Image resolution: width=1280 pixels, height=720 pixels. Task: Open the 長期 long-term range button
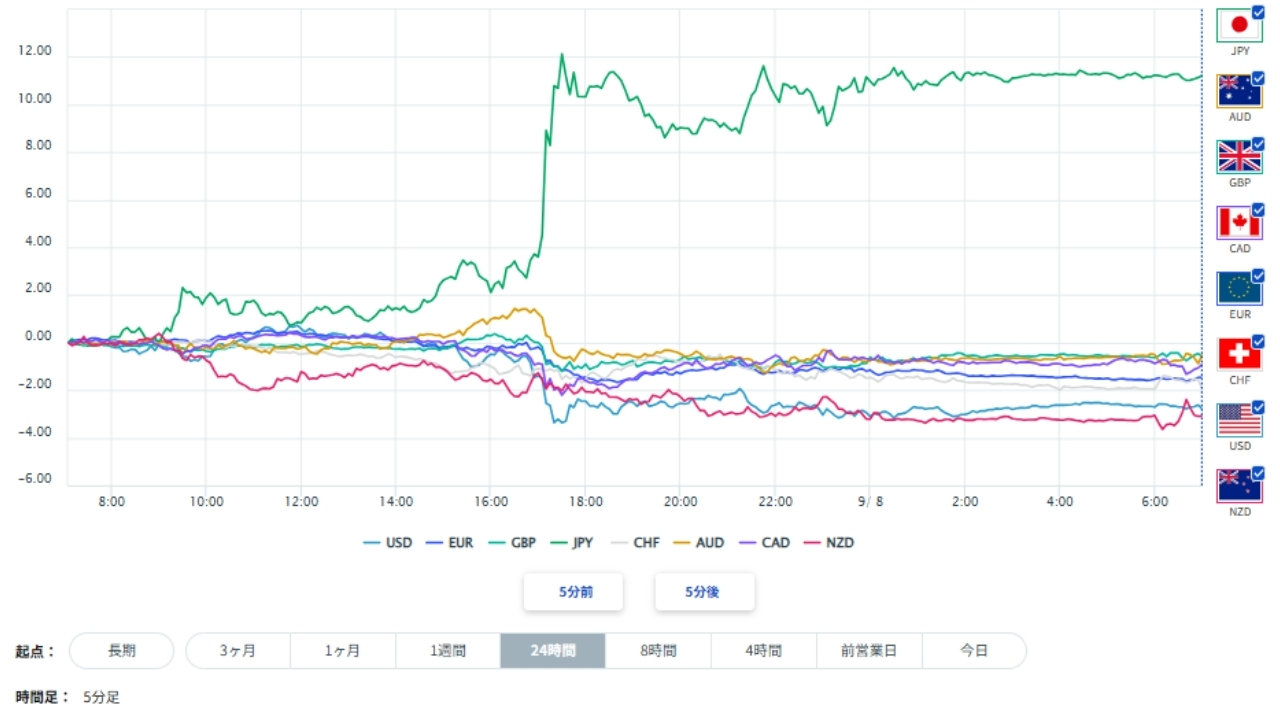tap(121, 650)
